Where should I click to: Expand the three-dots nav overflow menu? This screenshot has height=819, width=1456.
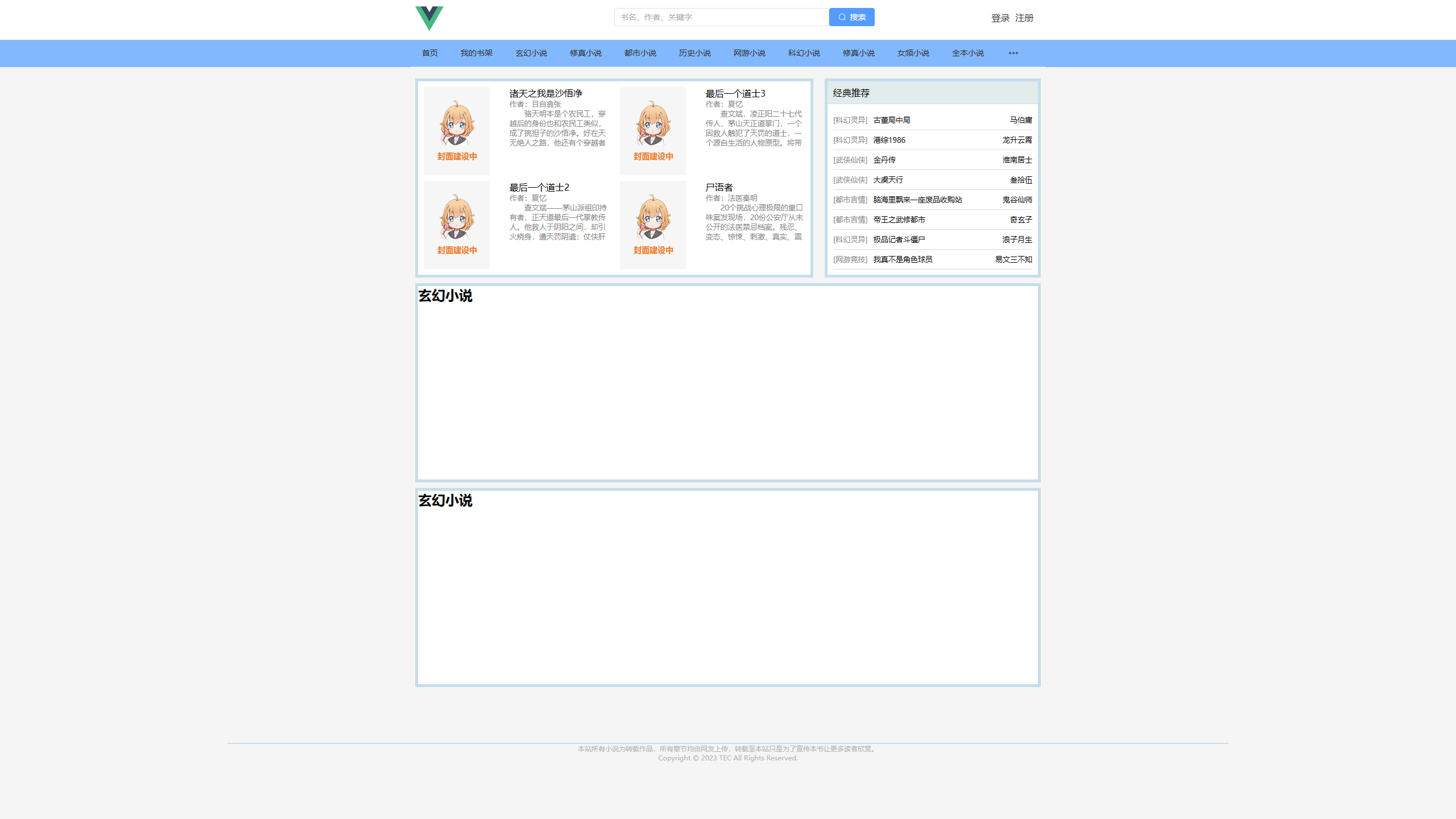(x=1013, y=53)
